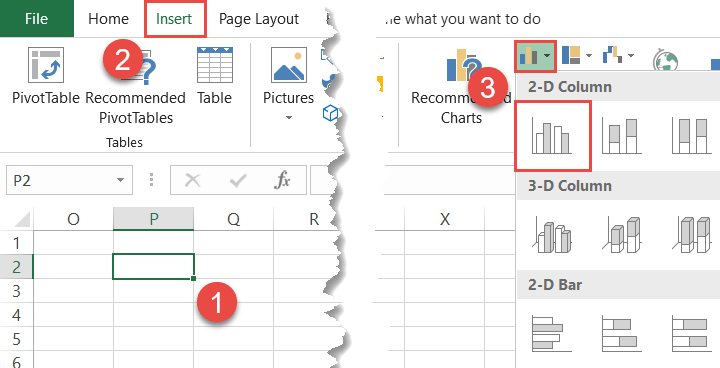720x368 pixels.
Task: Choose 2-D Clustered Column chart
Action: tap(552, 136)
